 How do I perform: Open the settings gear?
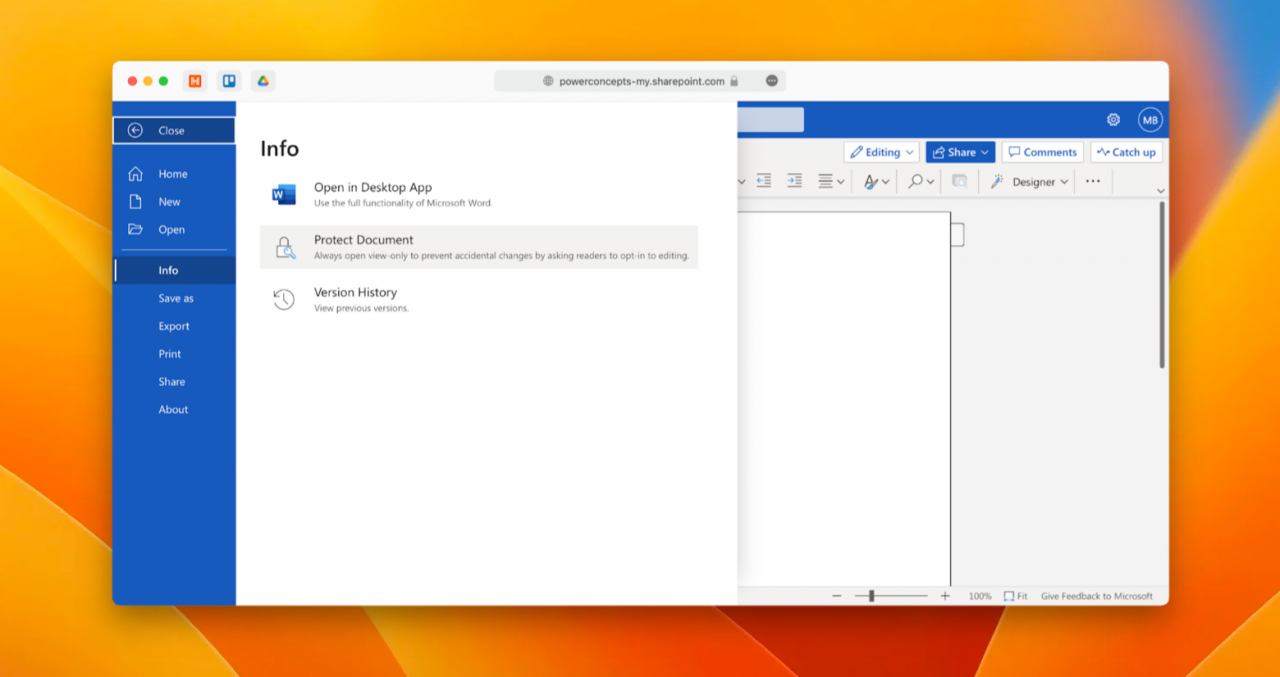[x=1113, y=120]
